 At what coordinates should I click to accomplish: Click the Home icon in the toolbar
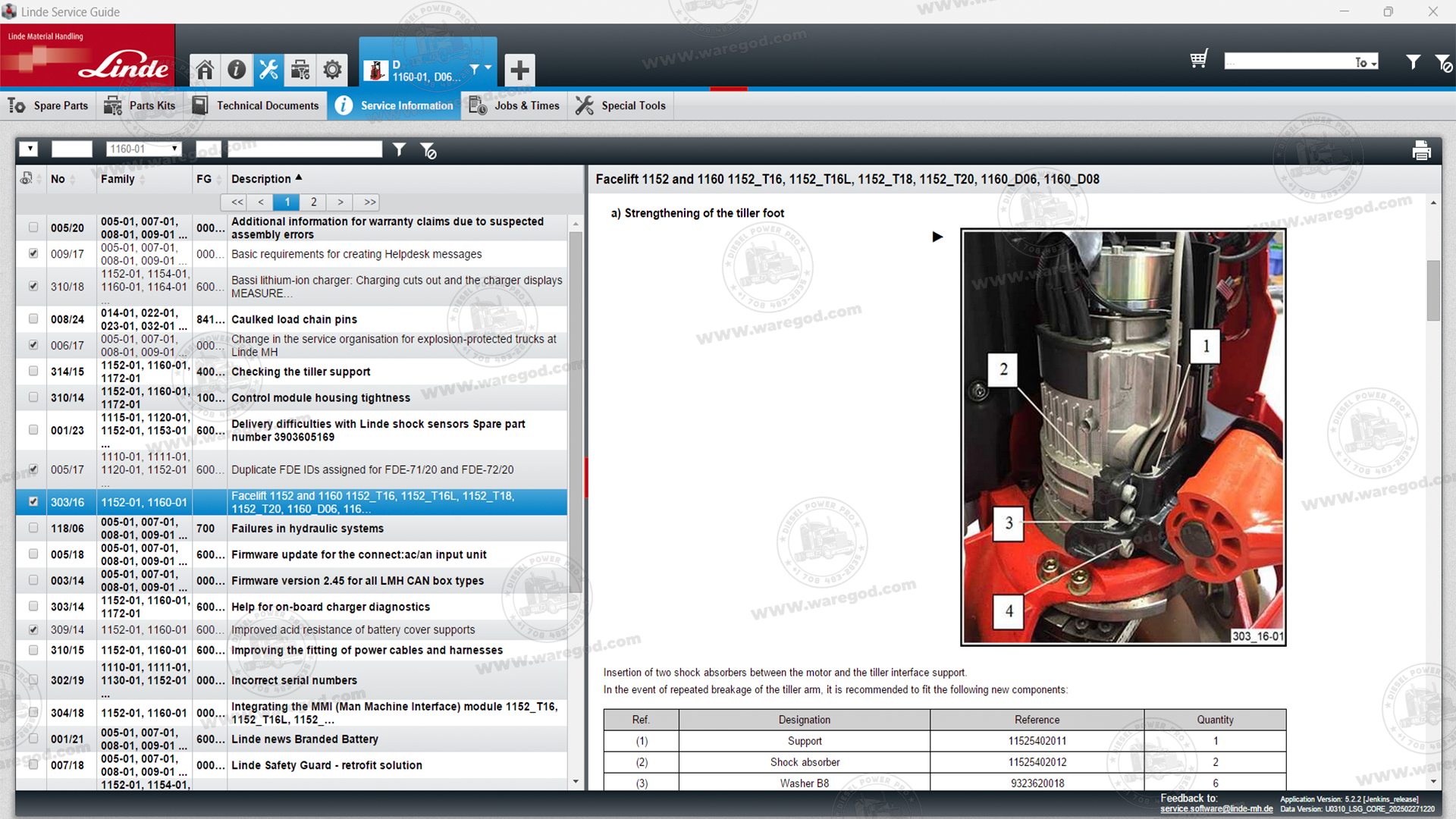[205, 70]
